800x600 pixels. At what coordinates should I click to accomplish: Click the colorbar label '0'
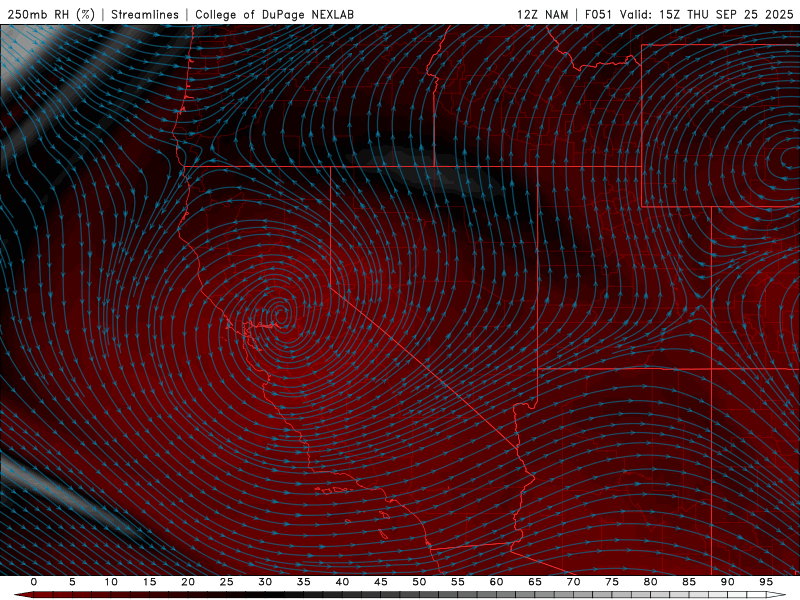34,582
